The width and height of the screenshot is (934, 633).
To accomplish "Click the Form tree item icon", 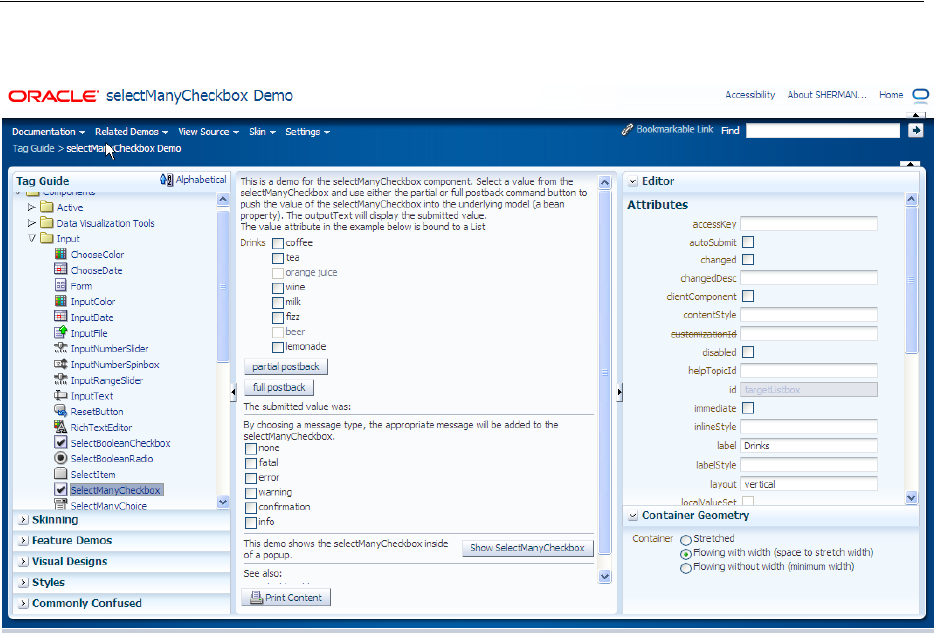I will click(x=60, y=285).
